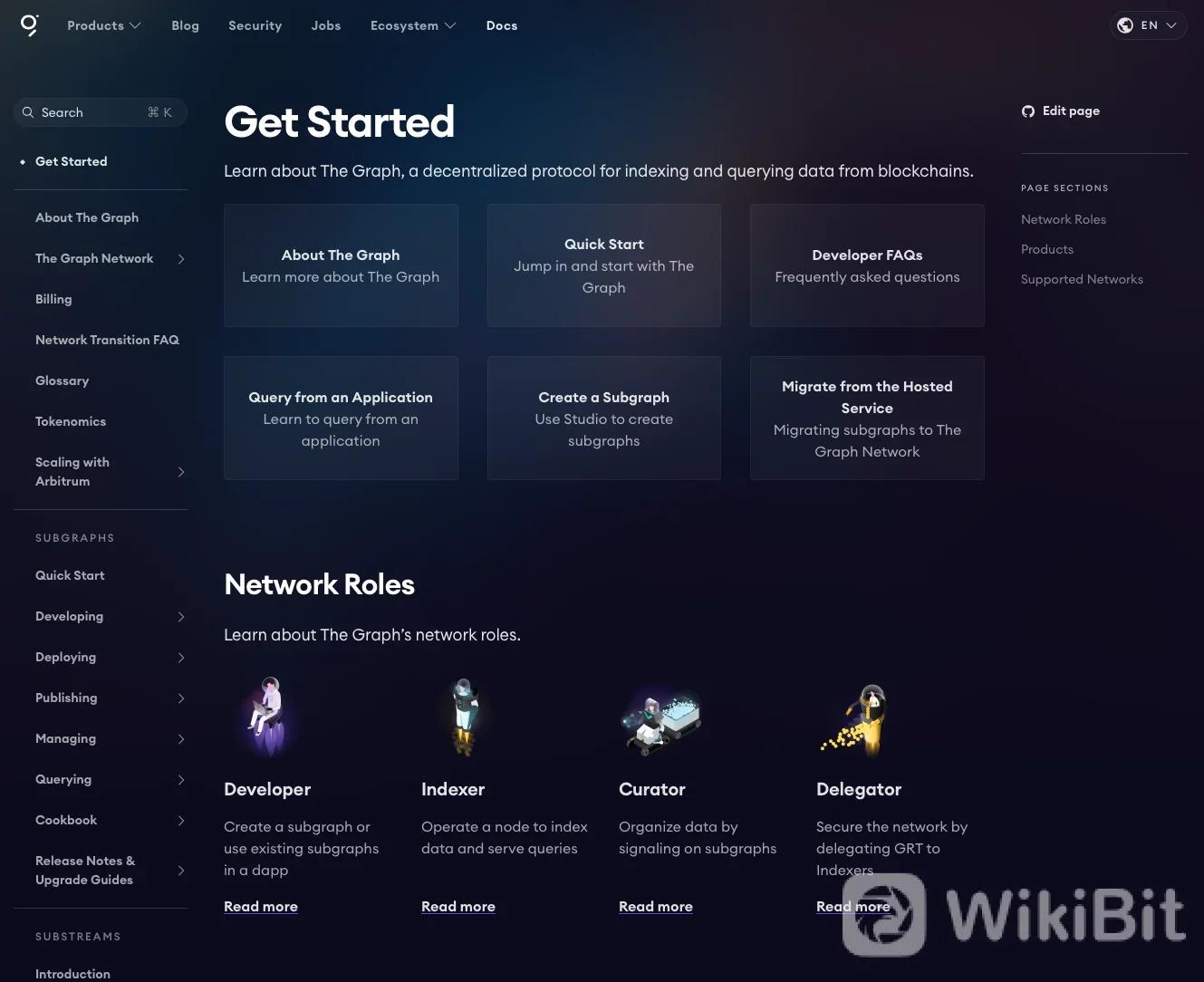Click the Get Started page title
The image size is (1204, 982).
pyautogui.click(x=340, y=121)
